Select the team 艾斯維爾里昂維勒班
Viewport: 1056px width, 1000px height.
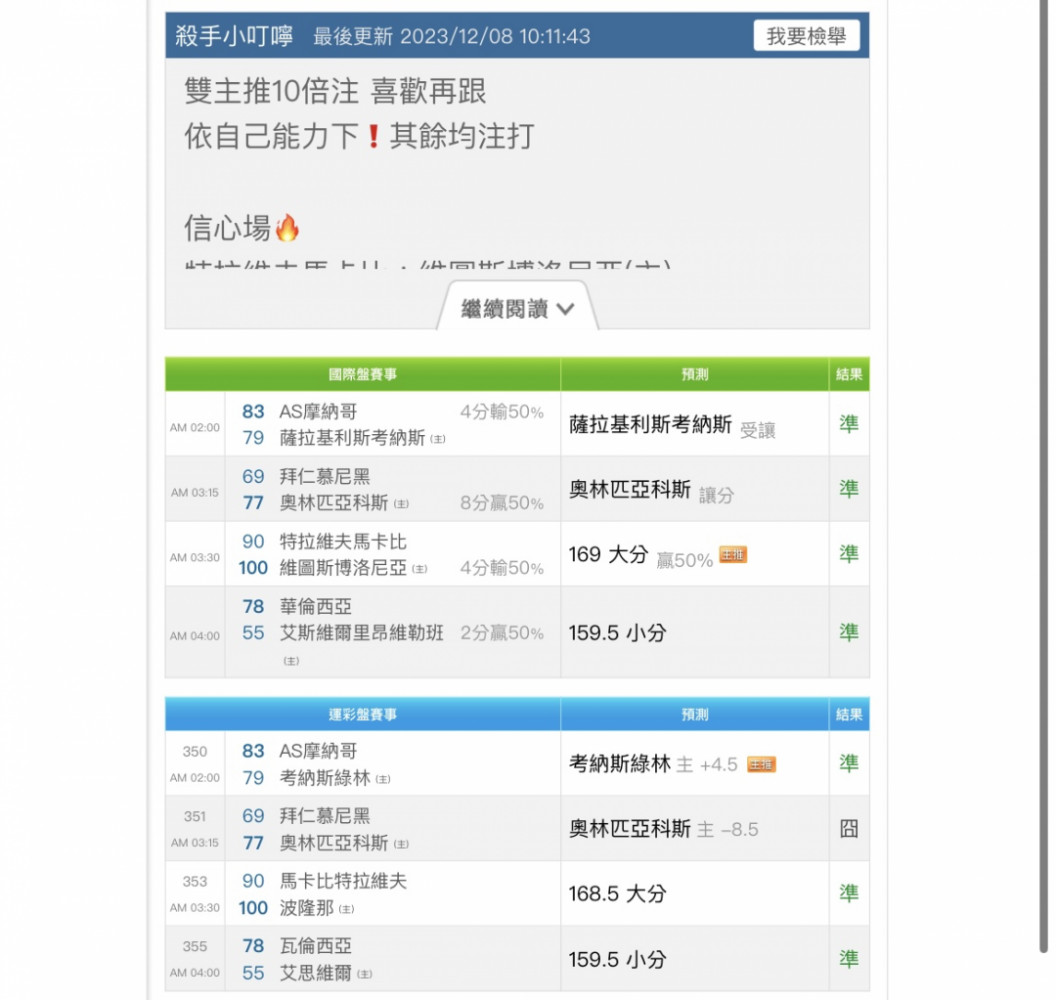[x=362, y=633]
